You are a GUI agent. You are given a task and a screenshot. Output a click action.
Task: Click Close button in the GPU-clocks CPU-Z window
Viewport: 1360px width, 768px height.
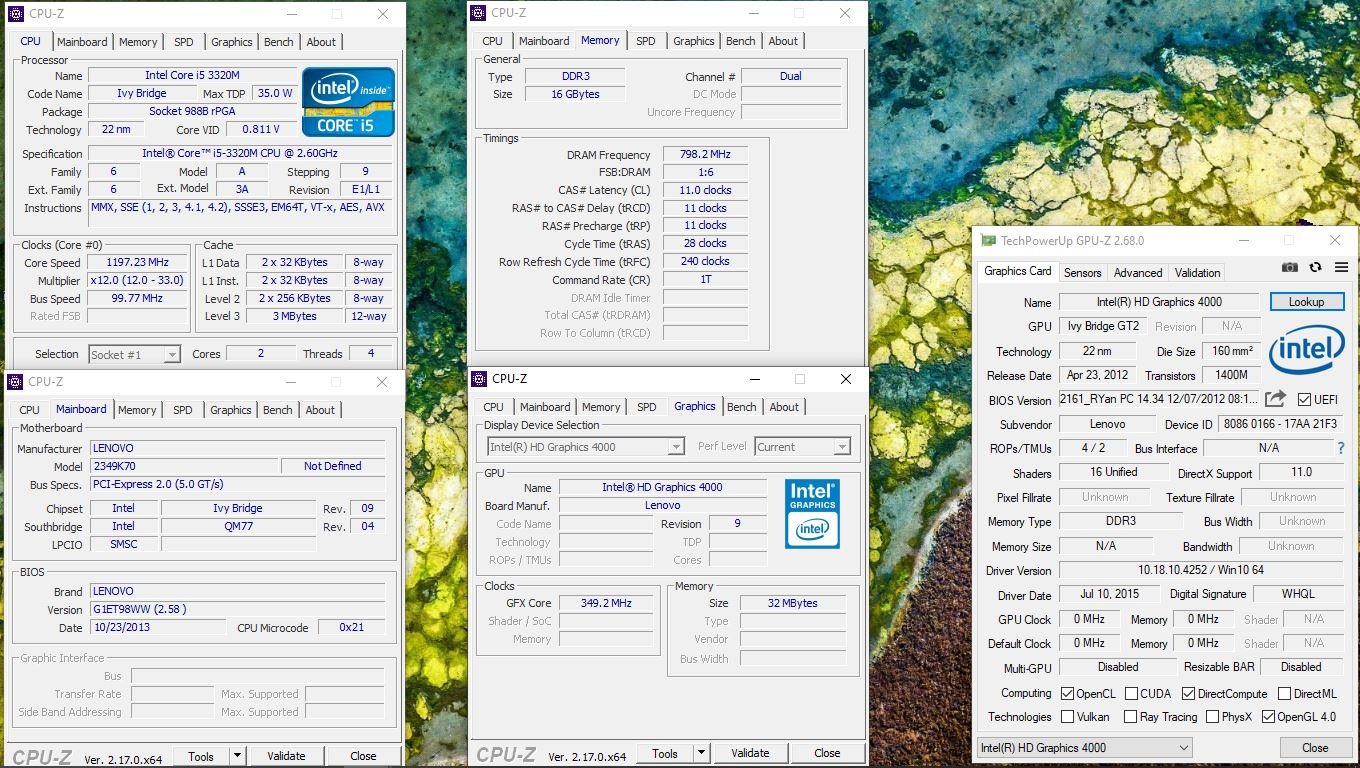[827, 753]
